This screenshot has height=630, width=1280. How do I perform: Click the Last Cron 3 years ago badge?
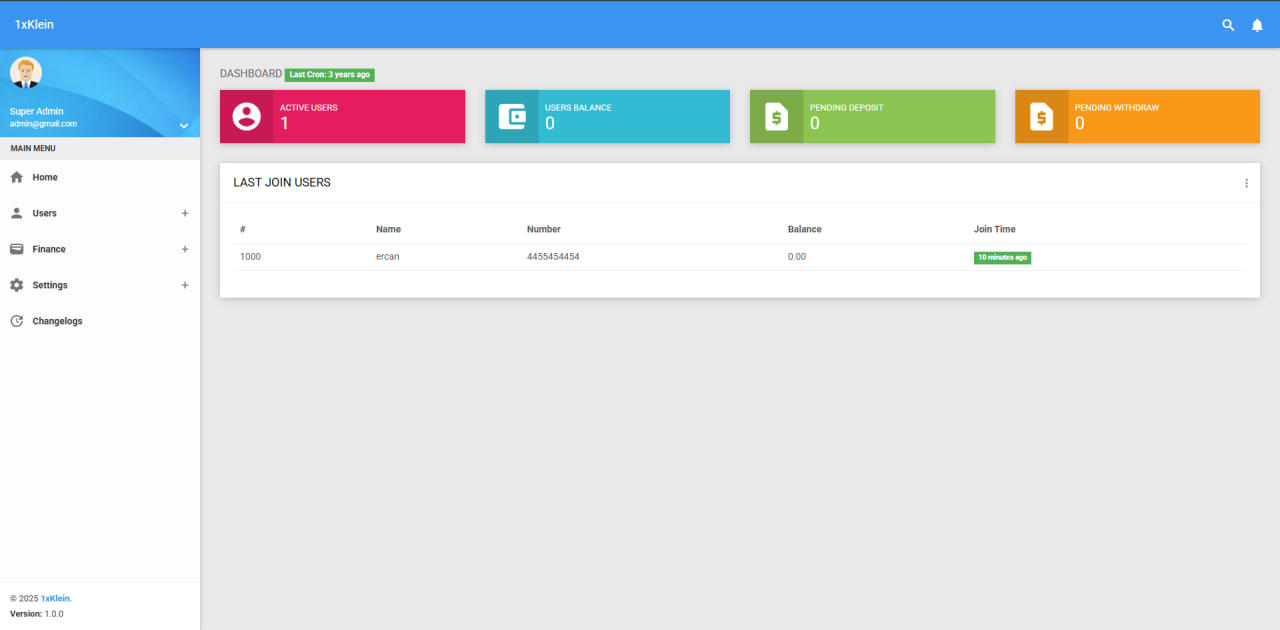tap(330, 75)
